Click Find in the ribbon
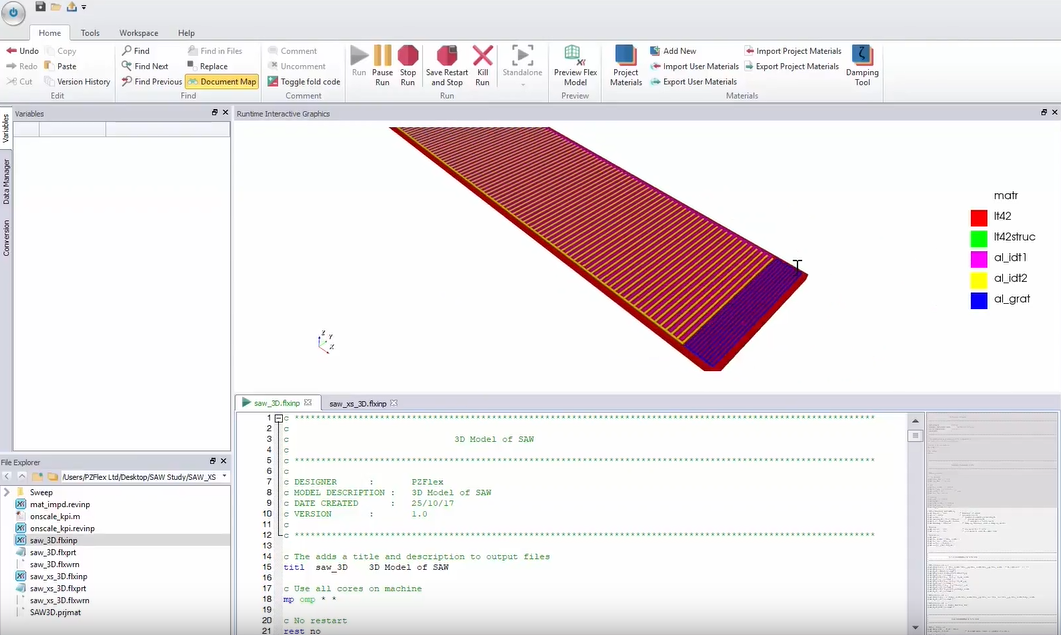1061x635 pixels. pyautogui.click(x=135, y=51)
